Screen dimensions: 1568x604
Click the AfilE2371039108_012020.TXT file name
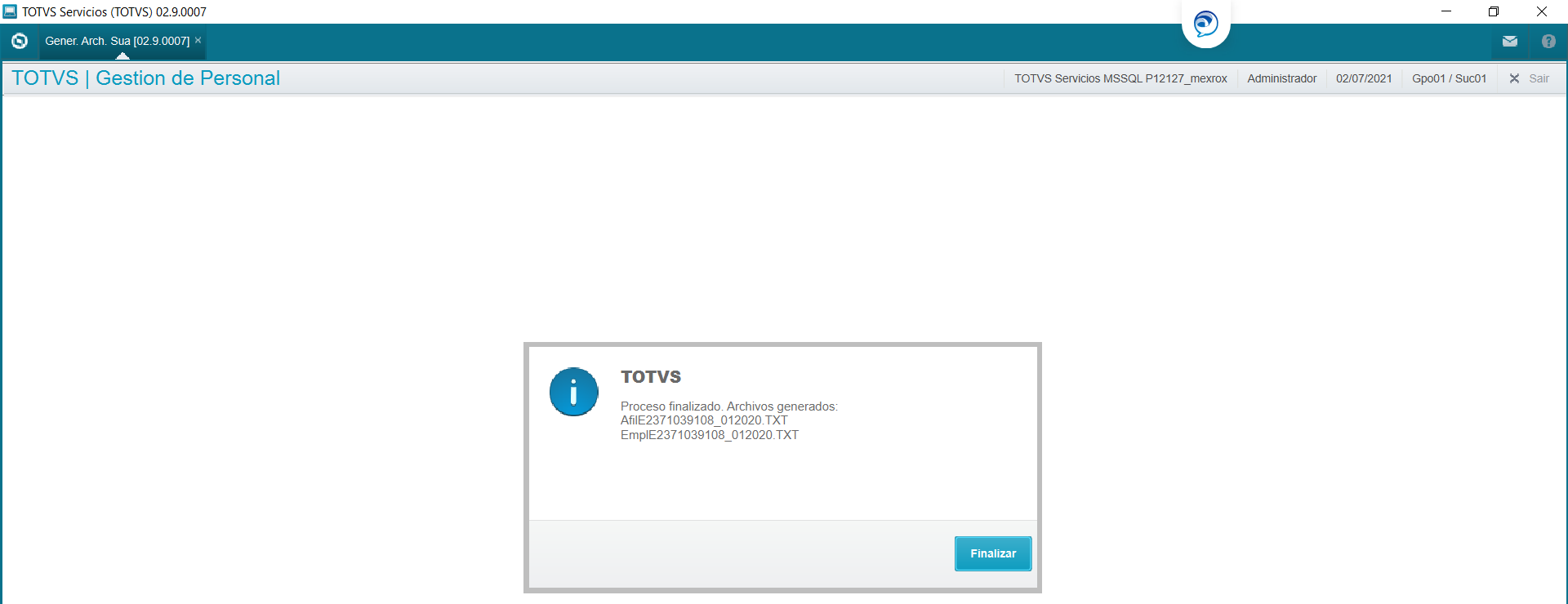[x=704, y=420]
